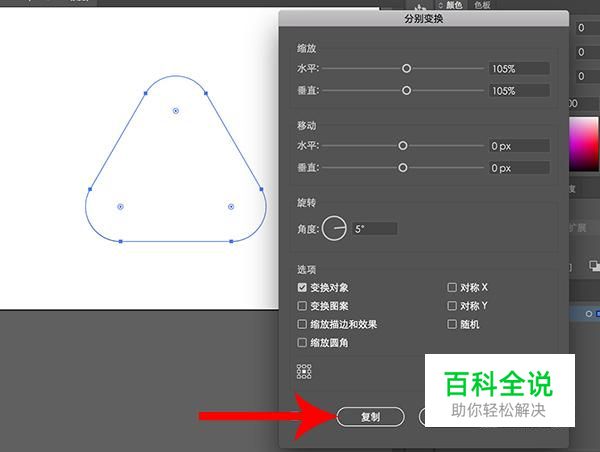Click the top corner widget of the triangle

coord(176,111)
